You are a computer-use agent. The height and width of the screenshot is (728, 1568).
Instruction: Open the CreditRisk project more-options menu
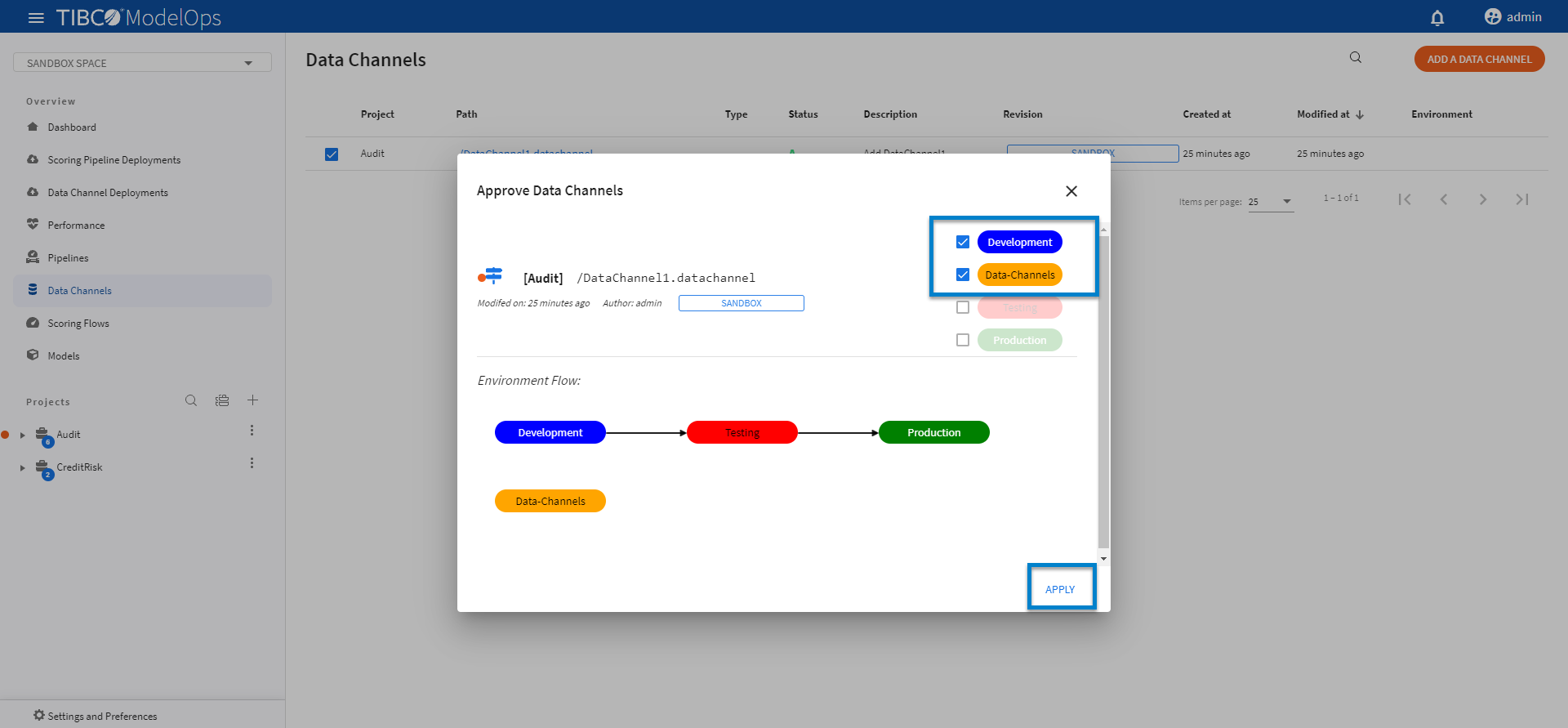pyautogui.click(x=252, y=463)
